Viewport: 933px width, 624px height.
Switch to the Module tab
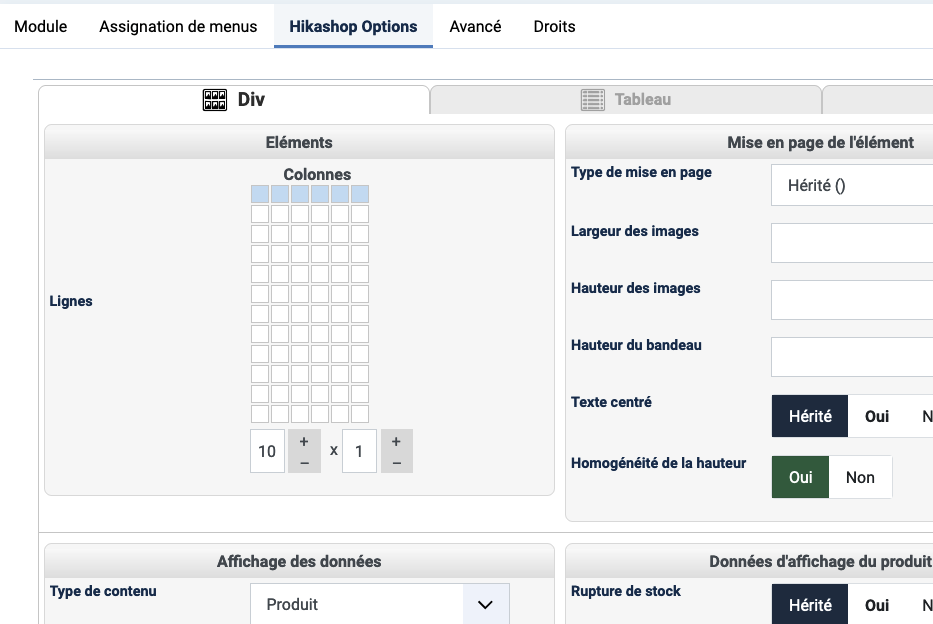click(41, 27)
